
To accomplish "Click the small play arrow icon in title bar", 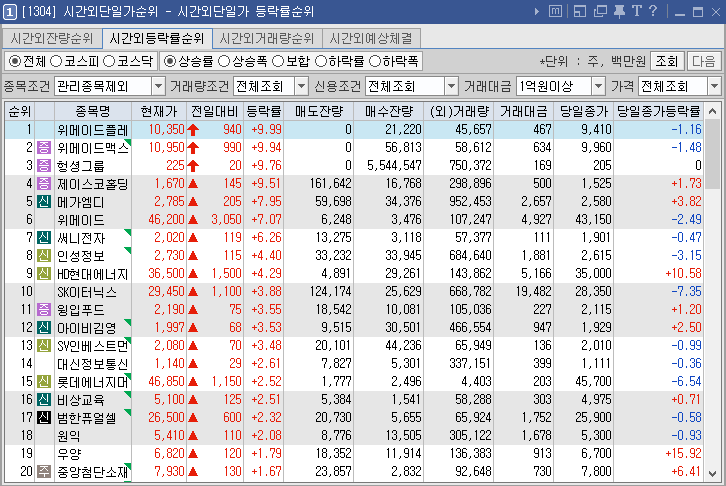I will [x=537, y=11].
